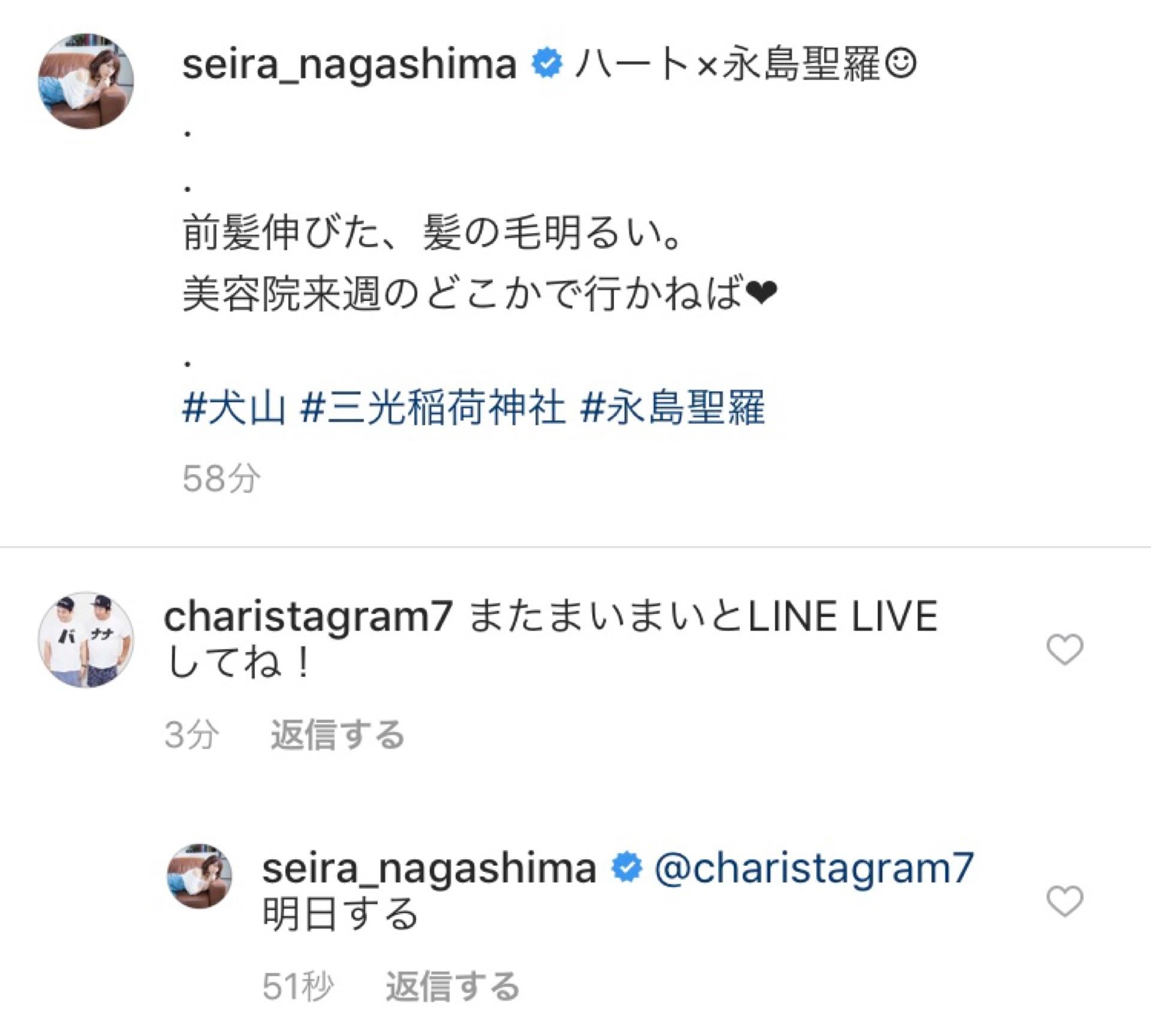Viewport: 1151px width, 1036px height.
Task: Open the charistagram7 username on the comment
Action: 308,618
